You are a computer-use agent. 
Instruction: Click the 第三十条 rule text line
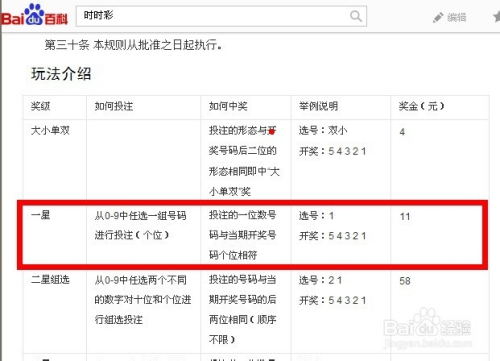click(x=133, y=45)
